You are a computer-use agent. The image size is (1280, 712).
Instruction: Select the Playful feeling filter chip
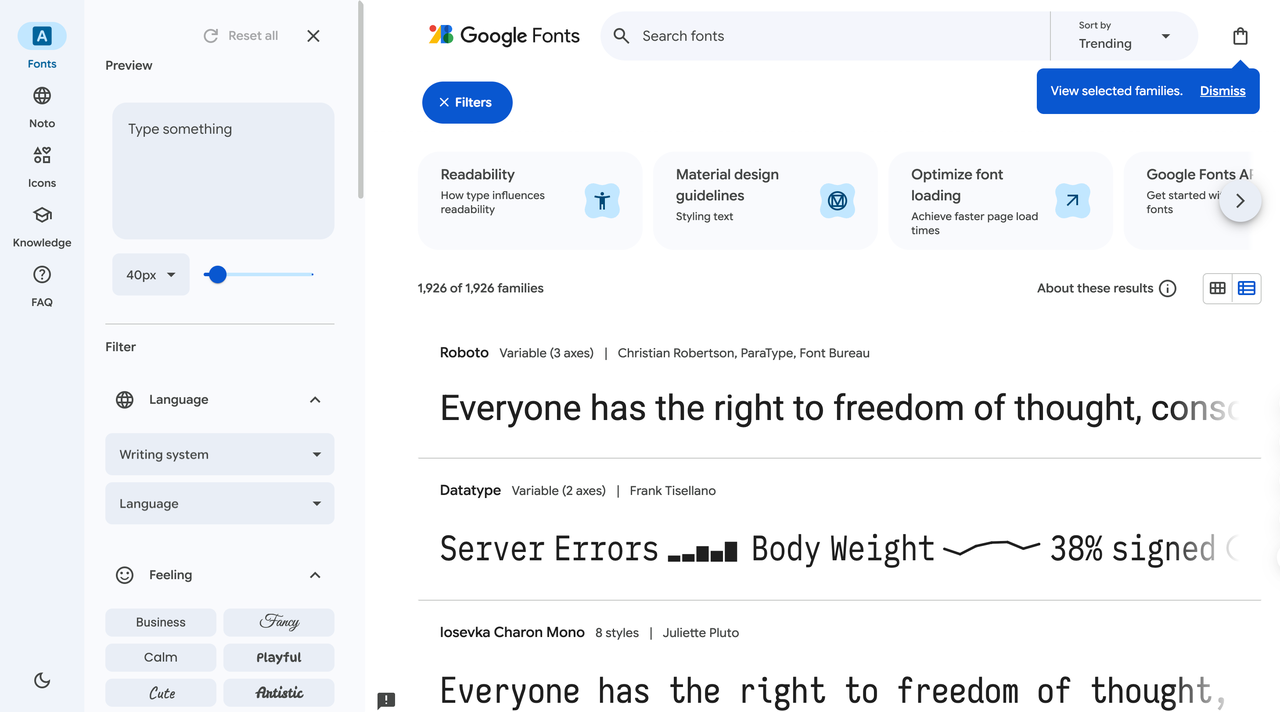[x=278, y=657]
